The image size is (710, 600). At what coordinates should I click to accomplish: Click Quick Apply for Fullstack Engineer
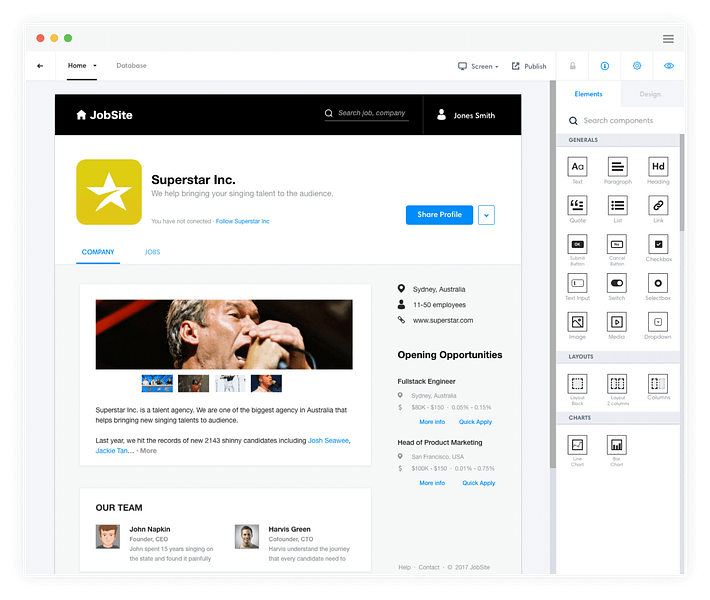click(x=475, y=422)
